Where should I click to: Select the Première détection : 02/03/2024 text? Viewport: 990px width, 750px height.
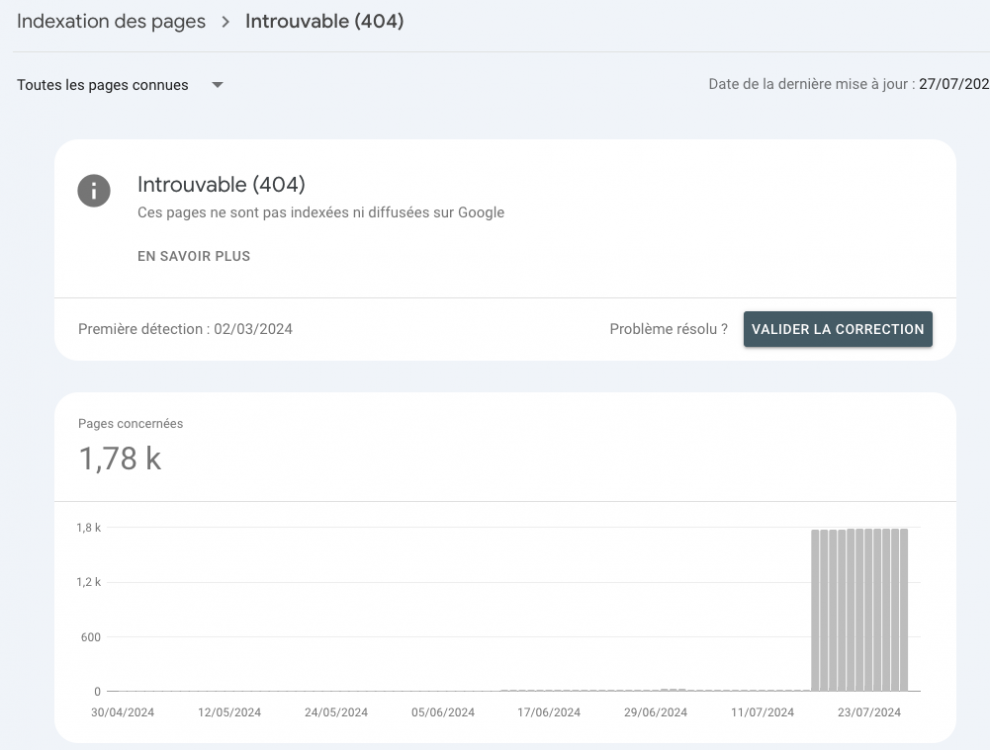coord(185,329)
